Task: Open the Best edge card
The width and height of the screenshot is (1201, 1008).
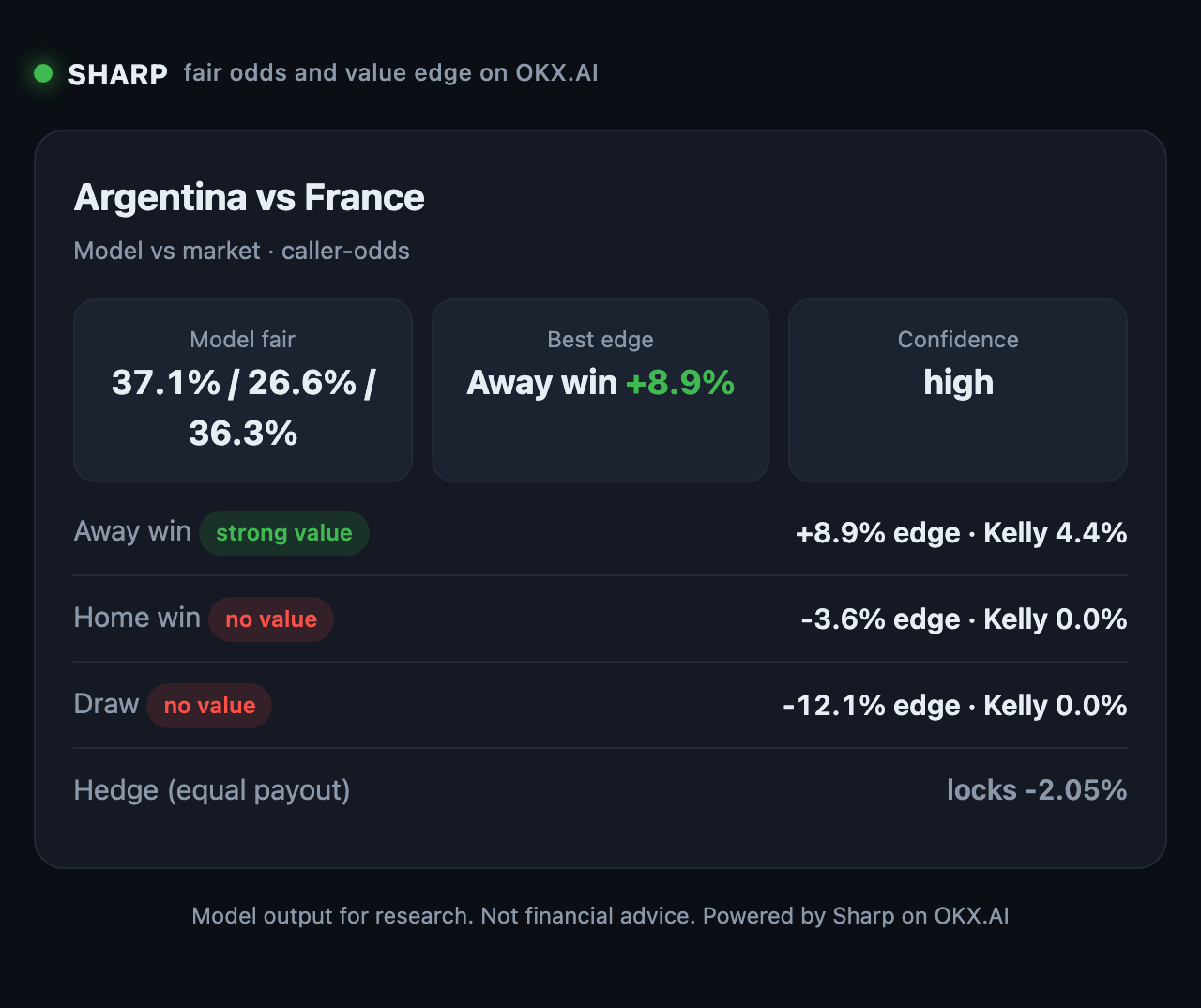Action: pos(600,390)
